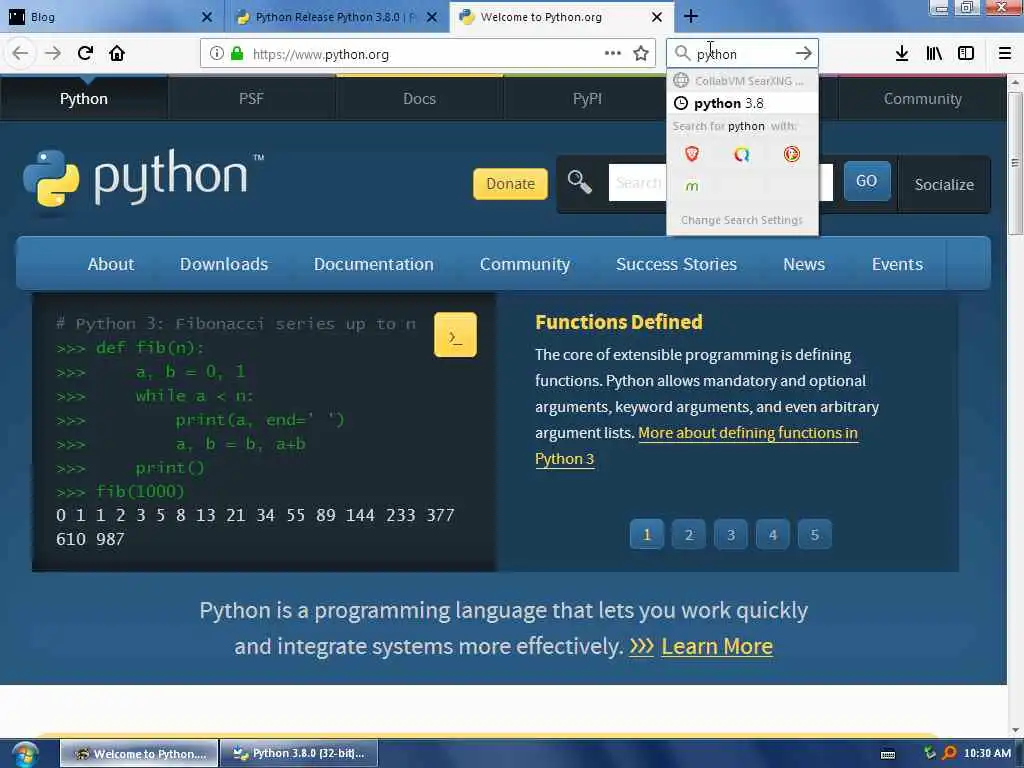Viewport: 1024px width, 768px height.
Task: Open the Community top bar item
Action: 922,99
